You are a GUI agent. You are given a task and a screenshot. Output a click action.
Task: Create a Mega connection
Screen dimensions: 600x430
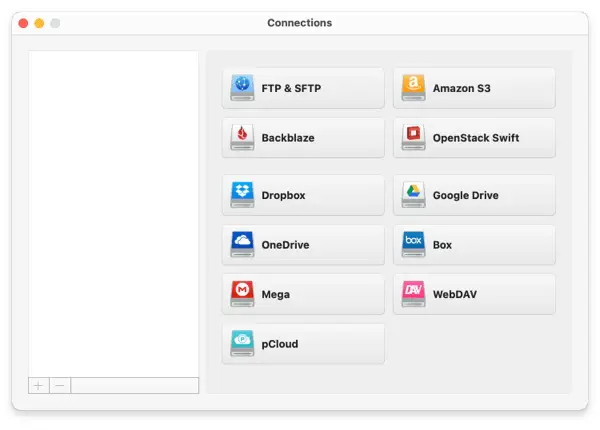pos(303,294)
